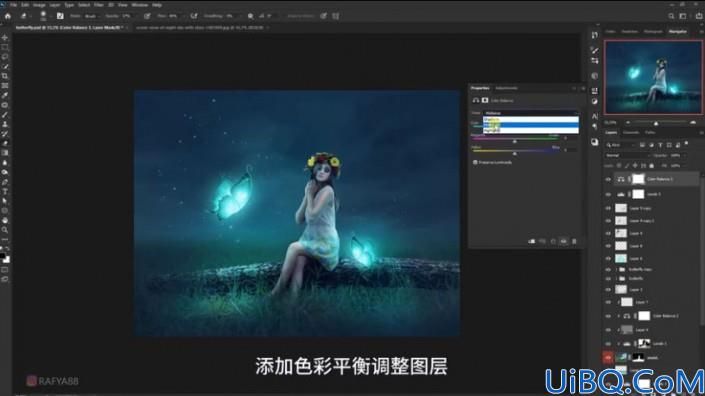Open the Tone dropdown showing Midtones
Screen dimensions: 705x396
(531, 113)
